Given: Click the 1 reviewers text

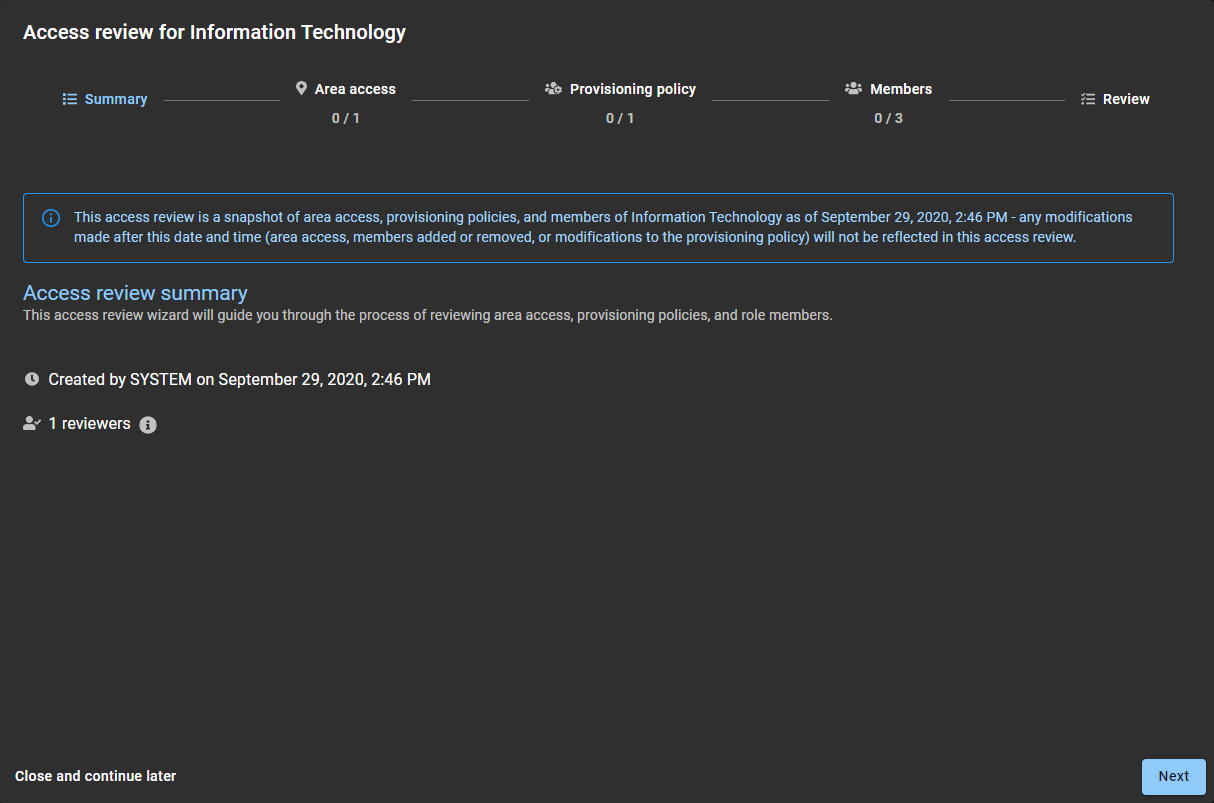Looking at the screenshot, I should pos(90,424).
